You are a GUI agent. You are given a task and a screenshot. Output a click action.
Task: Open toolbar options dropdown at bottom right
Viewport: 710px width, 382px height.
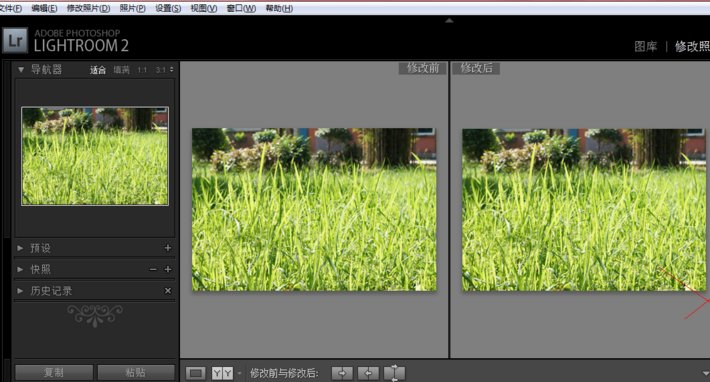point(705,373)
